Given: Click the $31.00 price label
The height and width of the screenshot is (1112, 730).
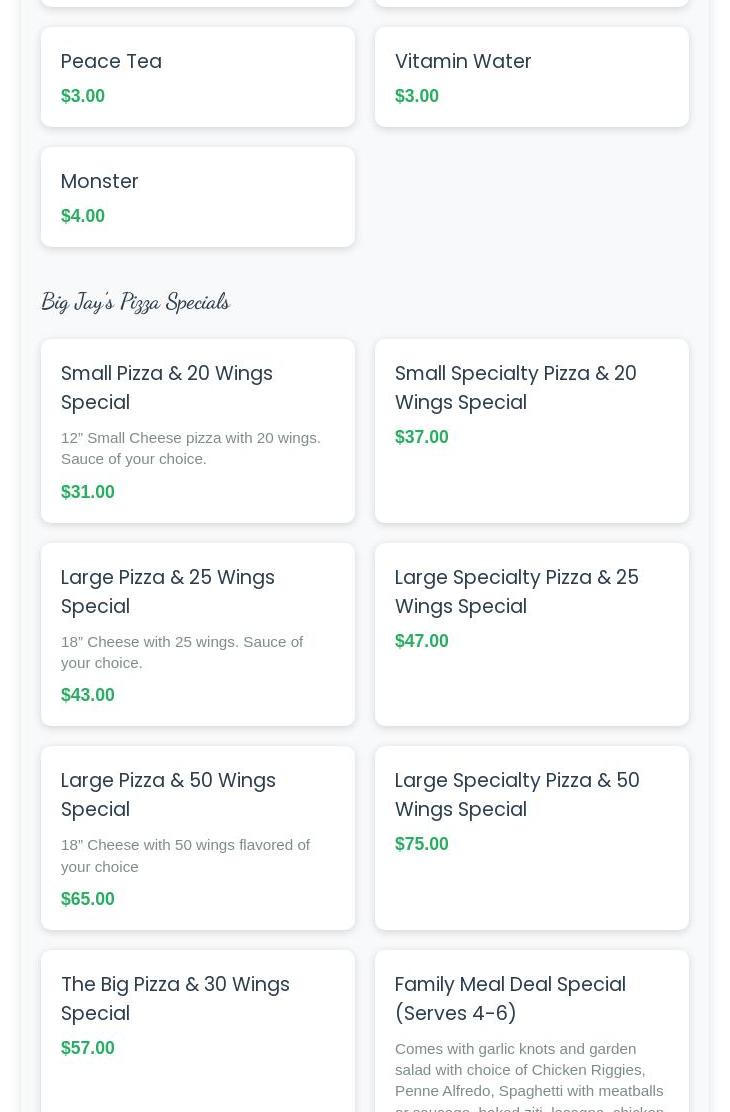Looking at the screenshot, I should click(88, 492).
